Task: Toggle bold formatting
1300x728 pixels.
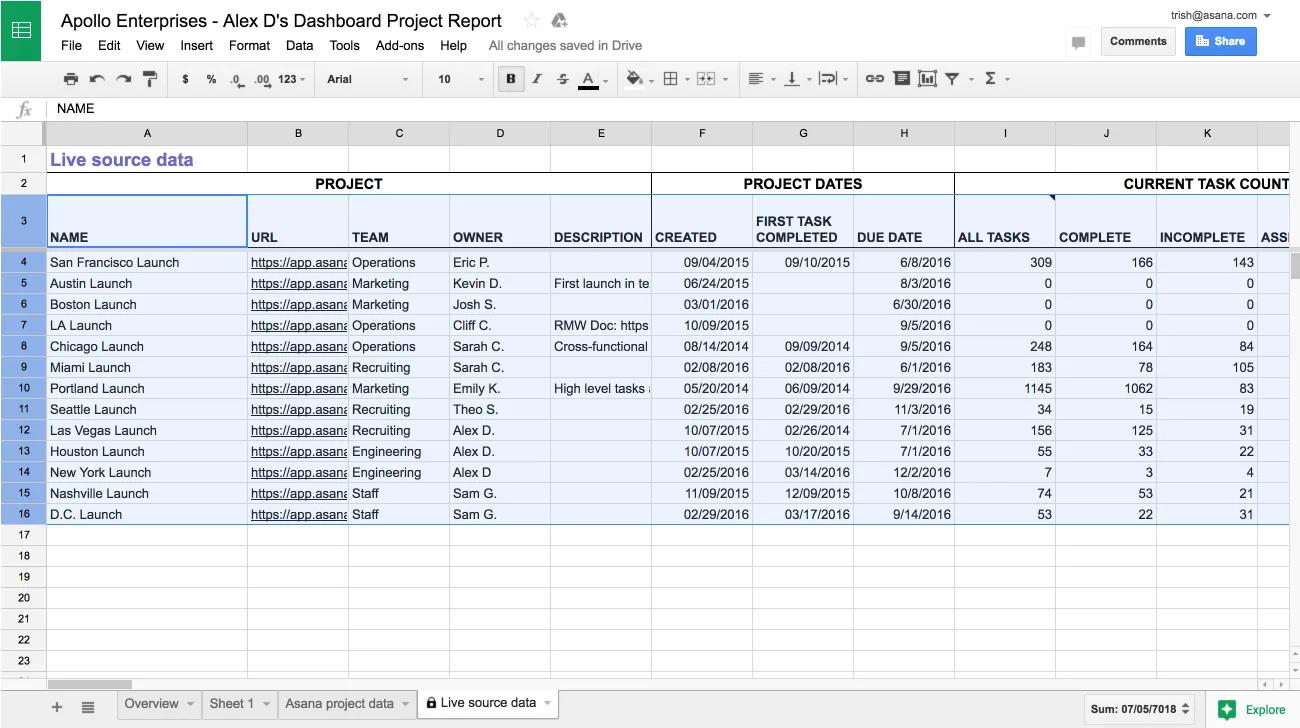Action: tap(511, 79)
